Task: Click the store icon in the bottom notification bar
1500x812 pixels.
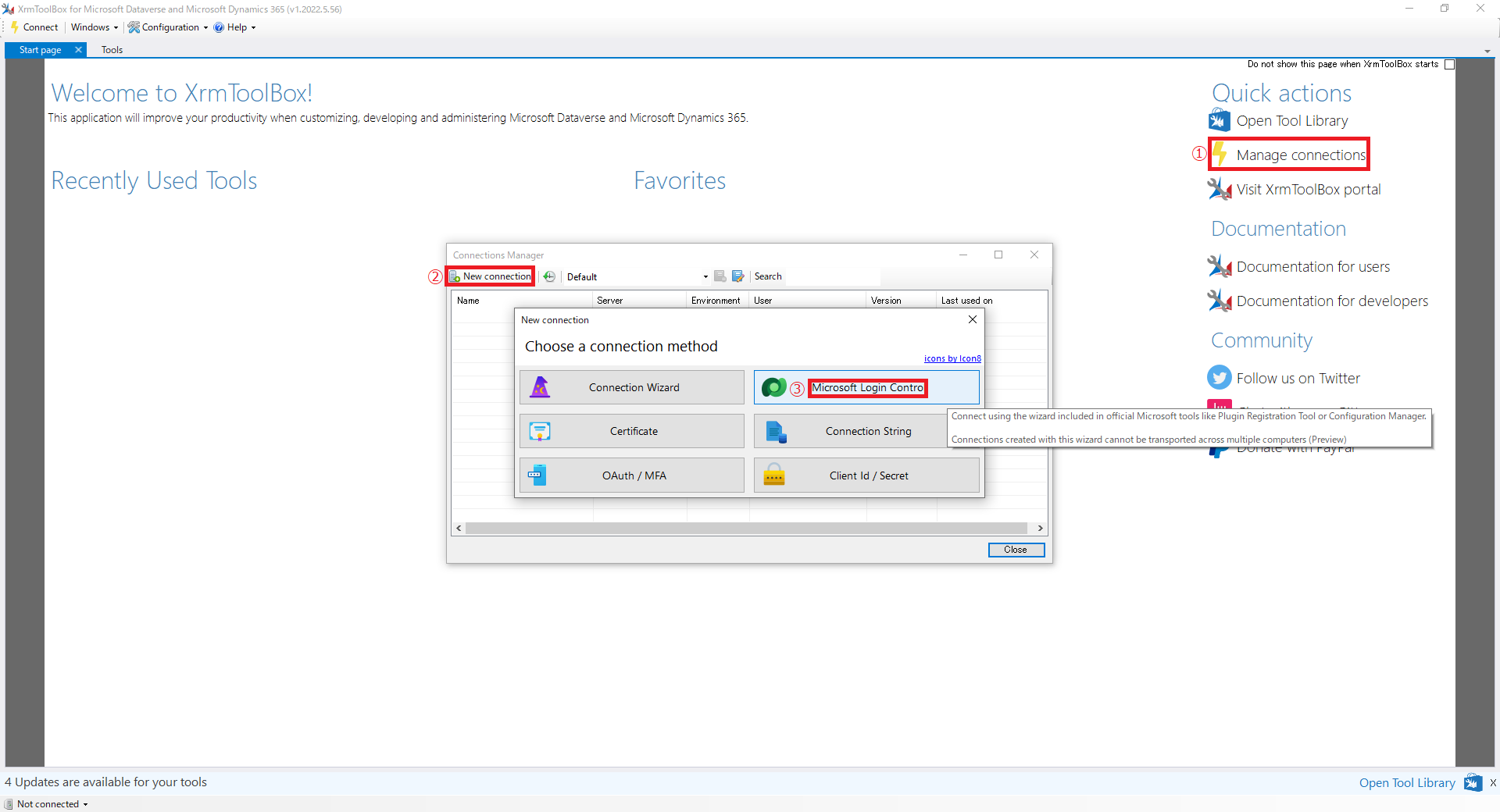Action: click(1473, 782)
